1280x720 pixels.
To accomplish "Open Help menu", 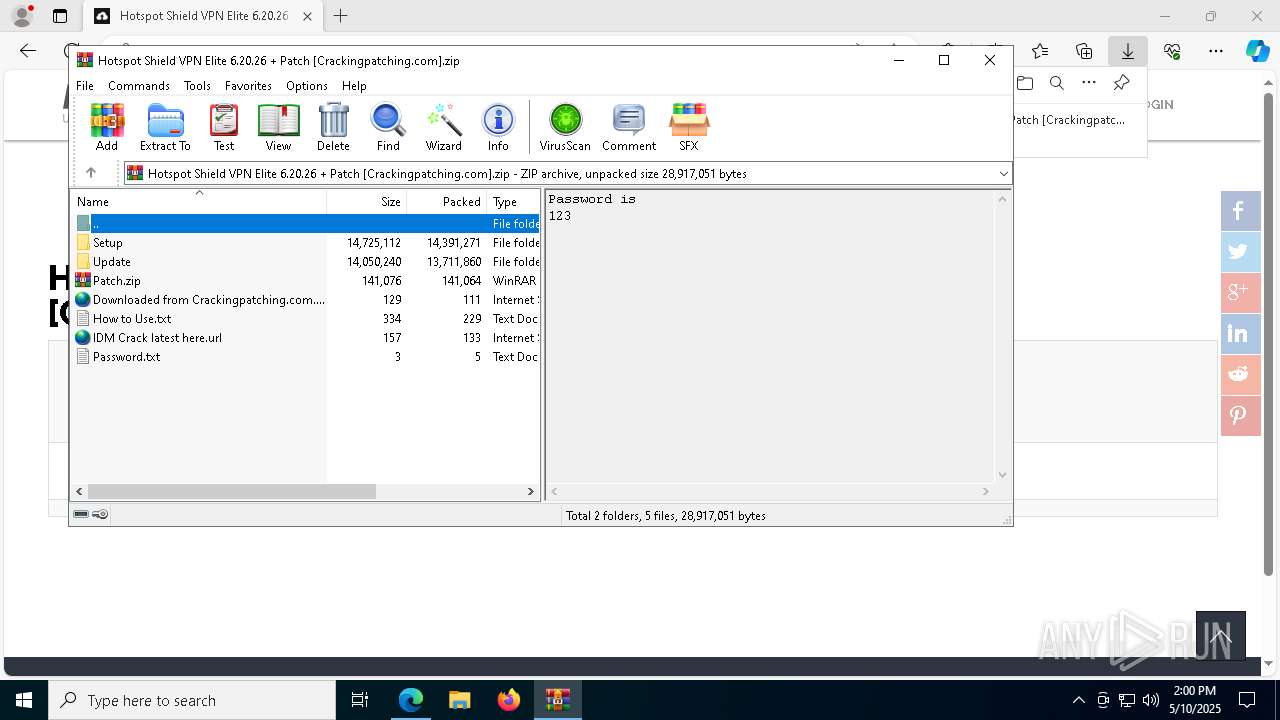I will click(x=354, y=86).
